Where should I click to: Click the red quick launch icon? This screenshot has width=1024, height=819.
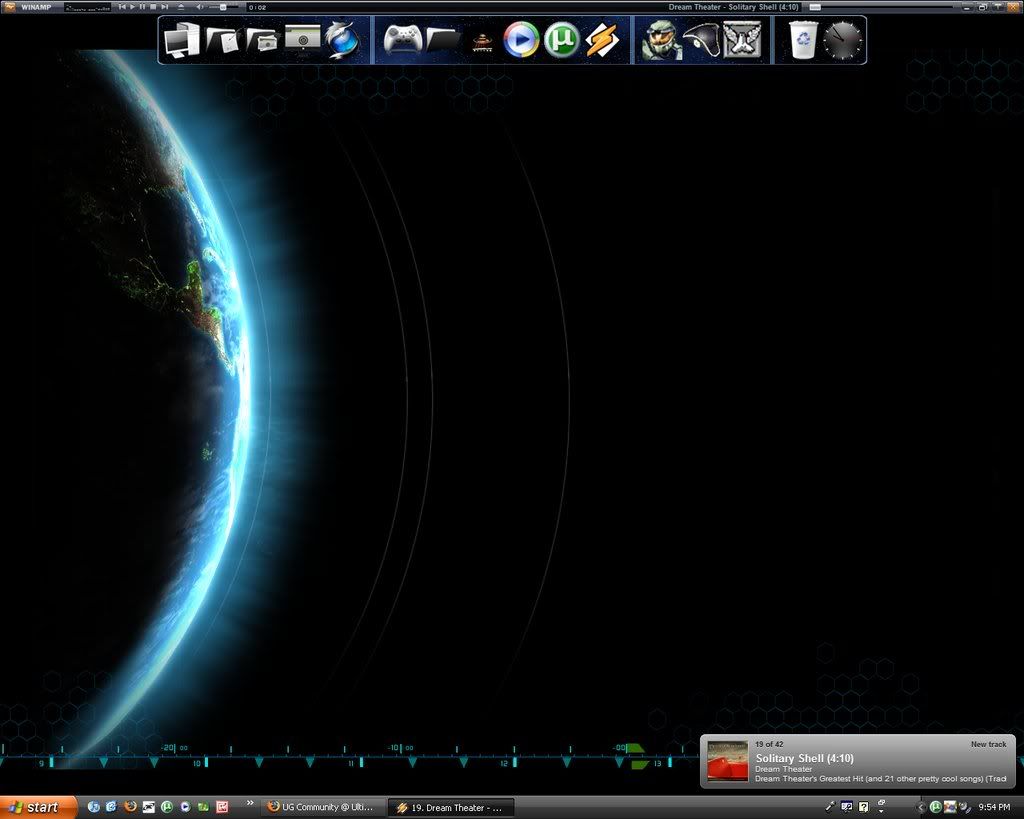222,807
